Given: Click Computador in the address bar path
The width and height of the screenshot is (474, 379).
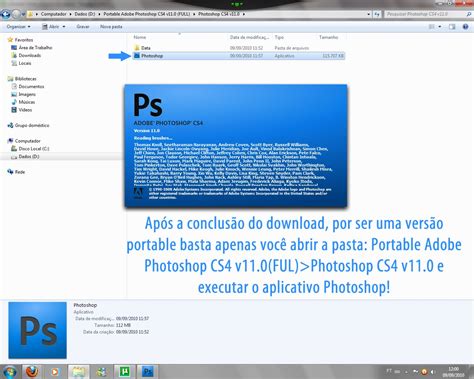Looking at the screenshot, I should pyautogui.click(x=54, y=14).
